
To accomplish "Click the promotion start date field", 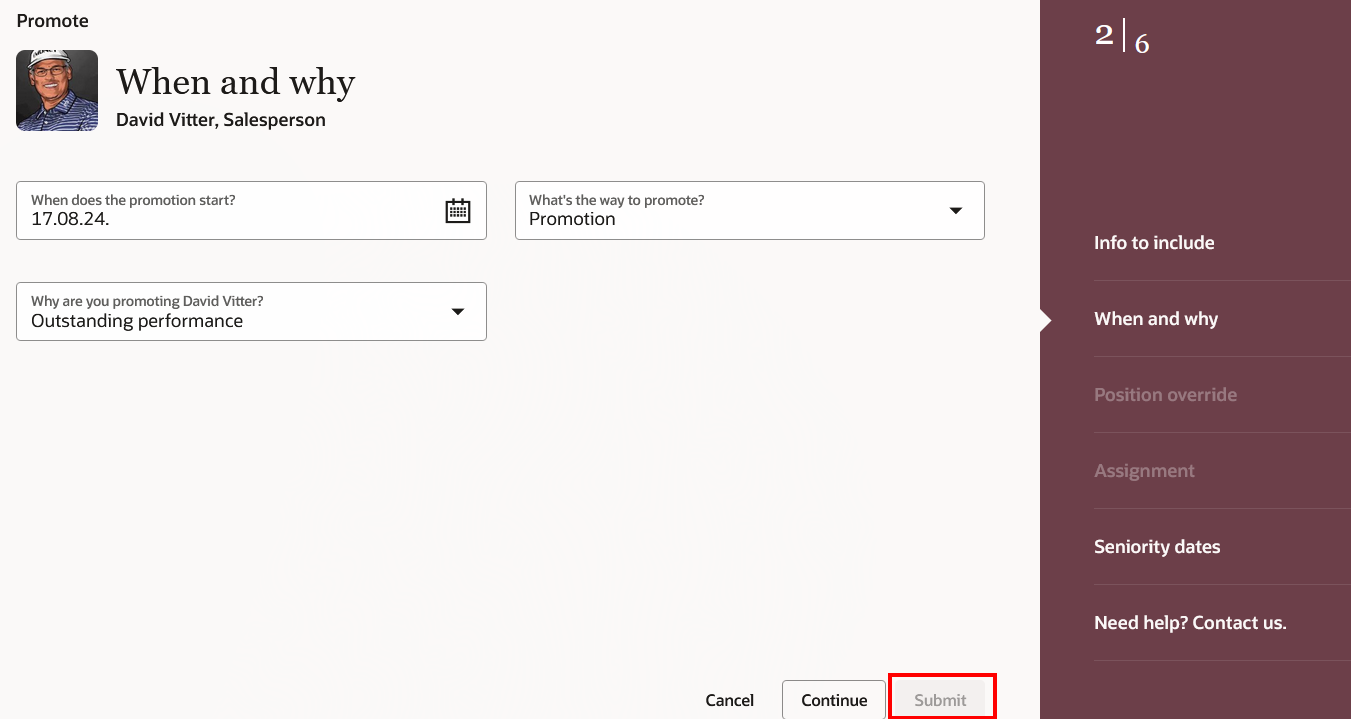I will click(x=251, y=210).
